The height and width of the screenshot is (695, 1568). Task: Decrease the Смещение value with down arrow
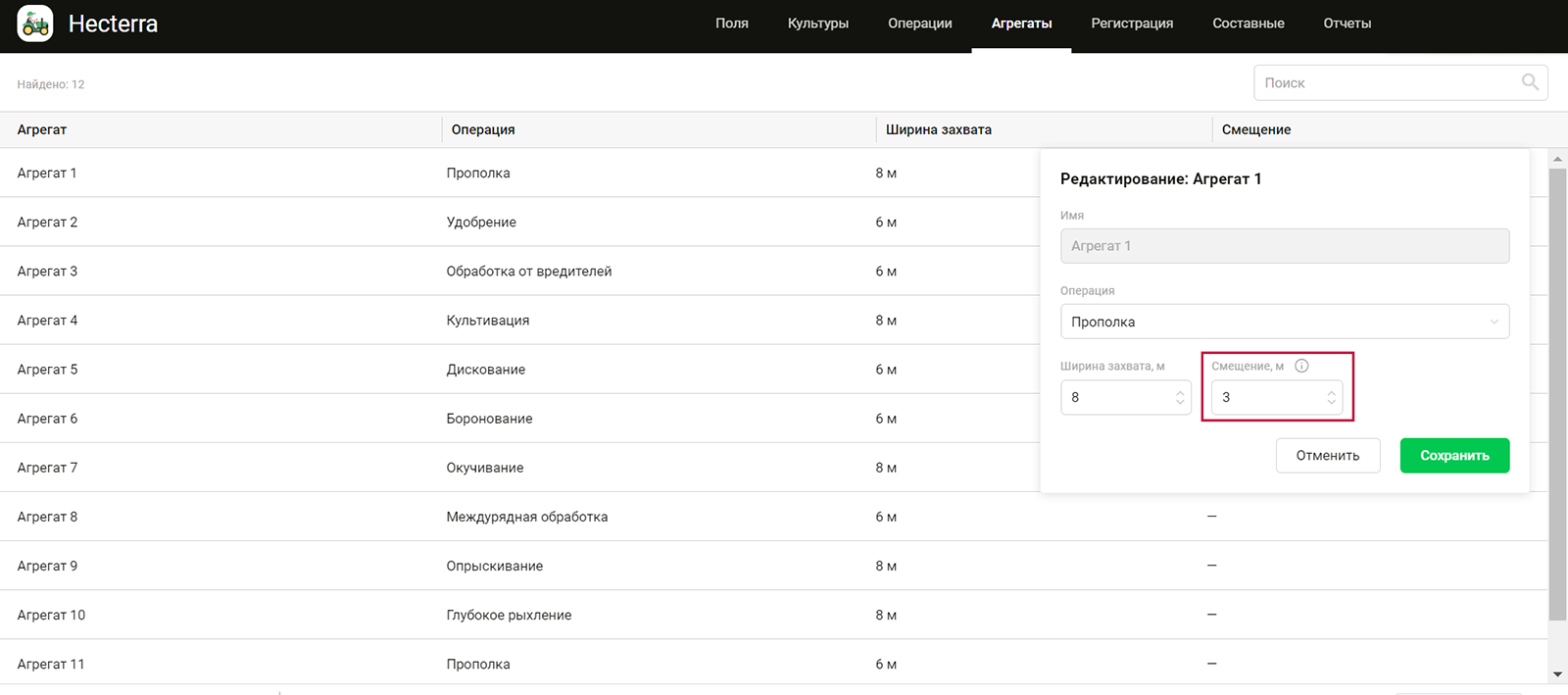[1331, 403]
